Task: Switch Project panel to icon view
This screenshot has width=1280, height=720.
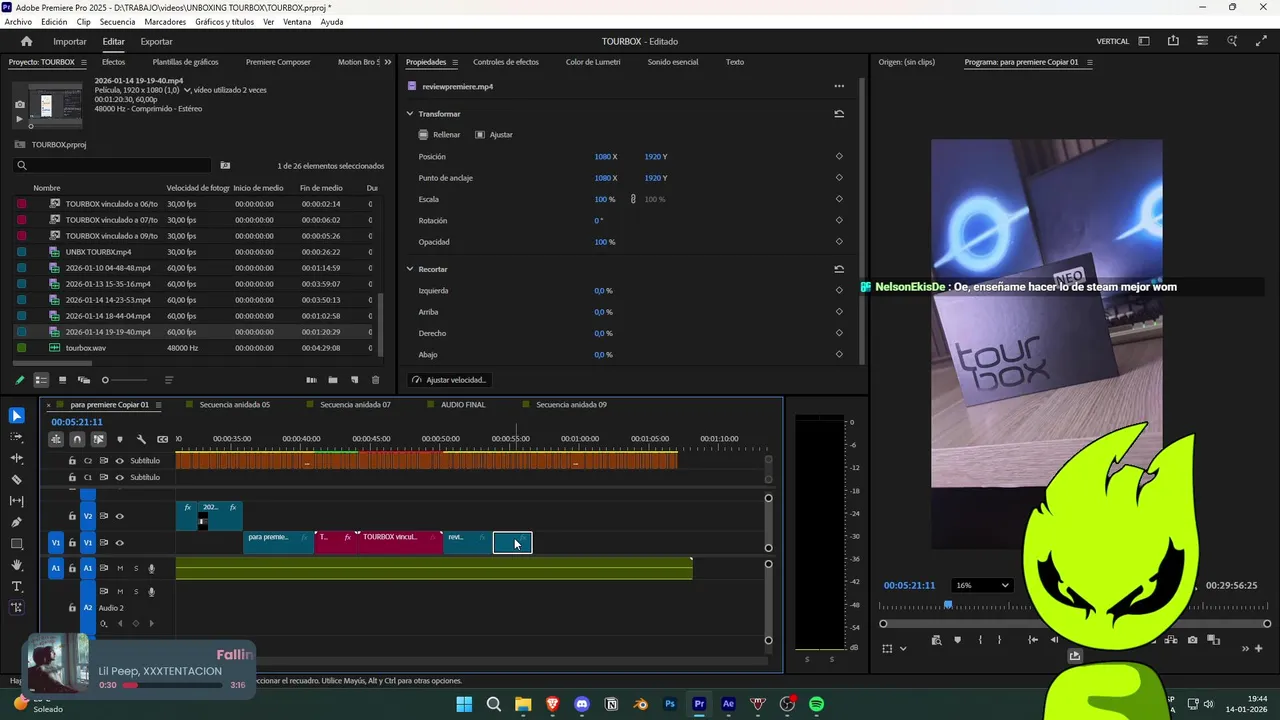Action: pyautogui.click(x=62, y=380)
